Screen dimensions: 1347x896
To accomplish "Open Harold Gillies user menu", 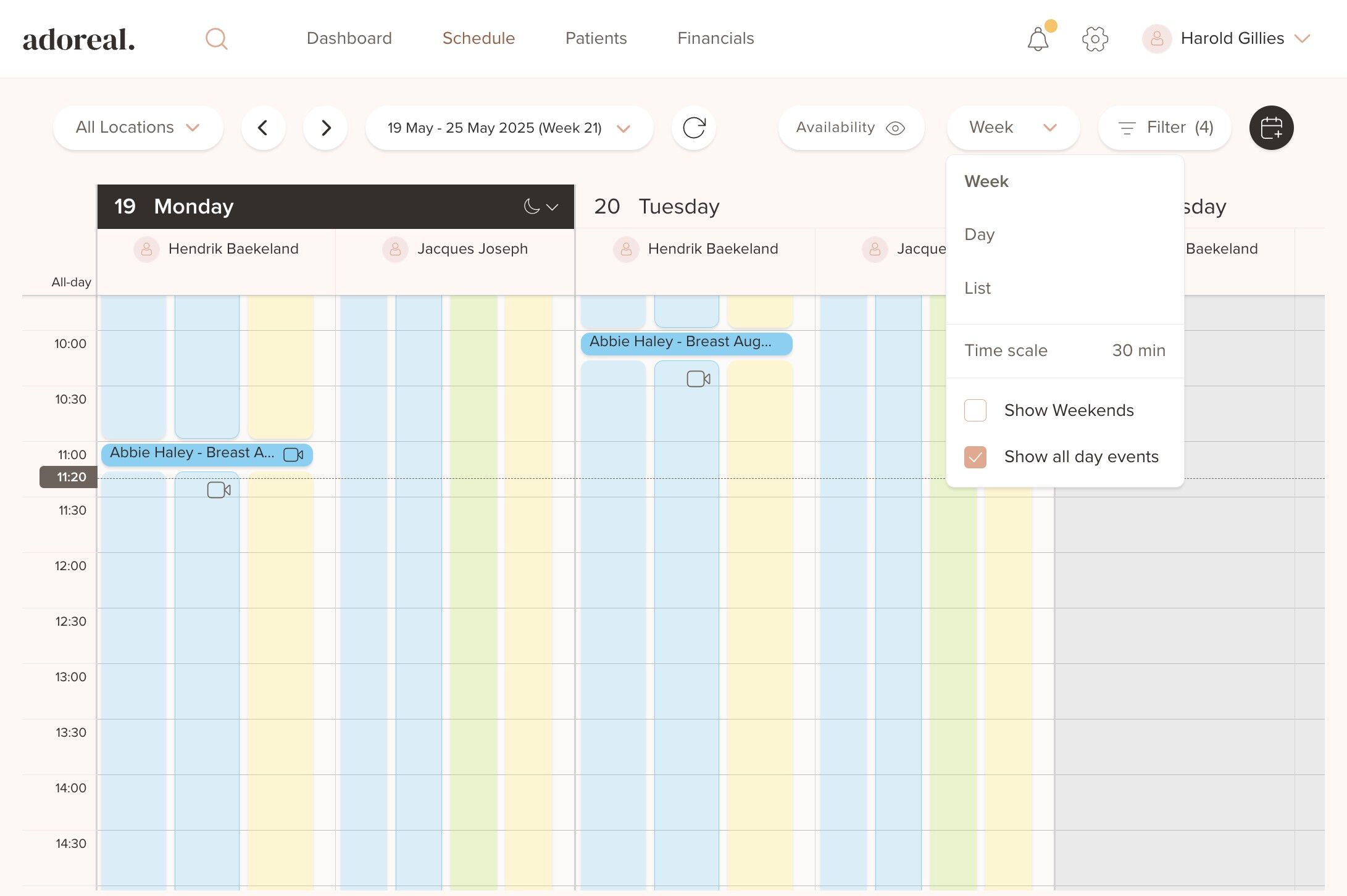I will point(1231,39).
